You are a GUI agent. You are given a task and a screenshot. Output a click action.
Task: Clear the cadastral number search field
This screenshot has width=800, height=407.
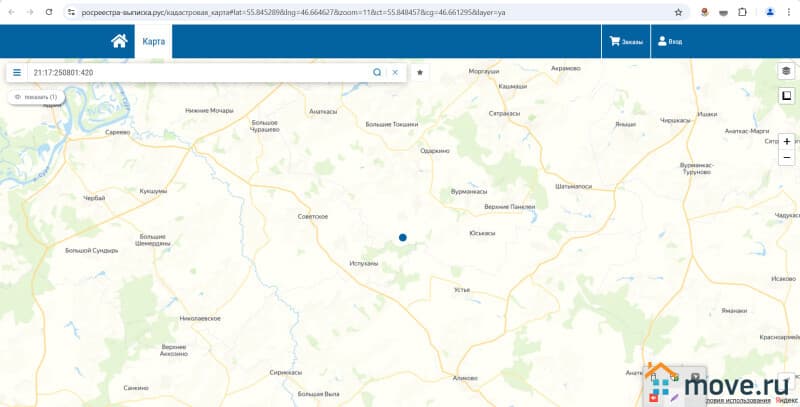(395, 73)
